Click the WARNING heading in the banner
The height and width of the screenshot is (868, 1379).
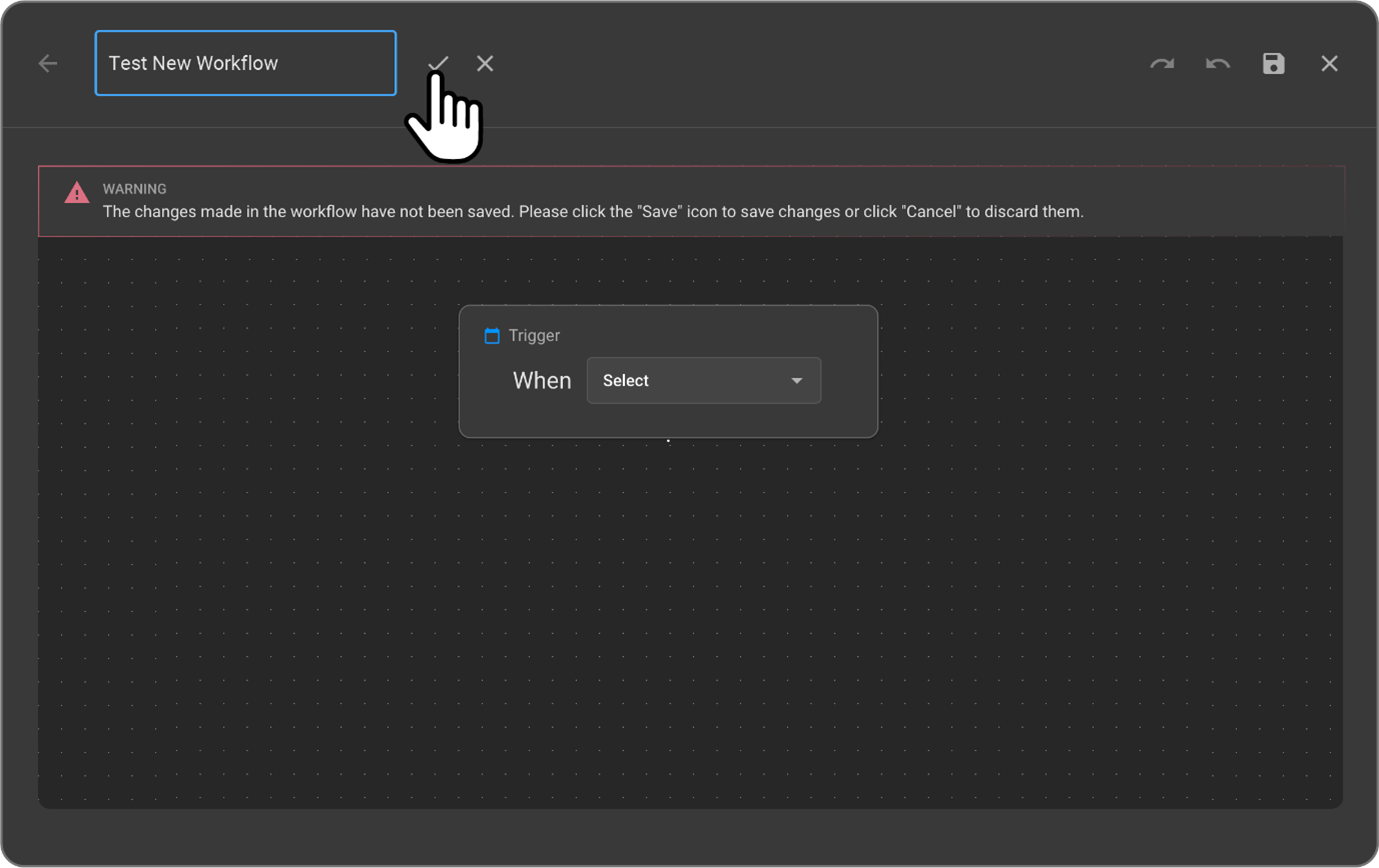135,189
